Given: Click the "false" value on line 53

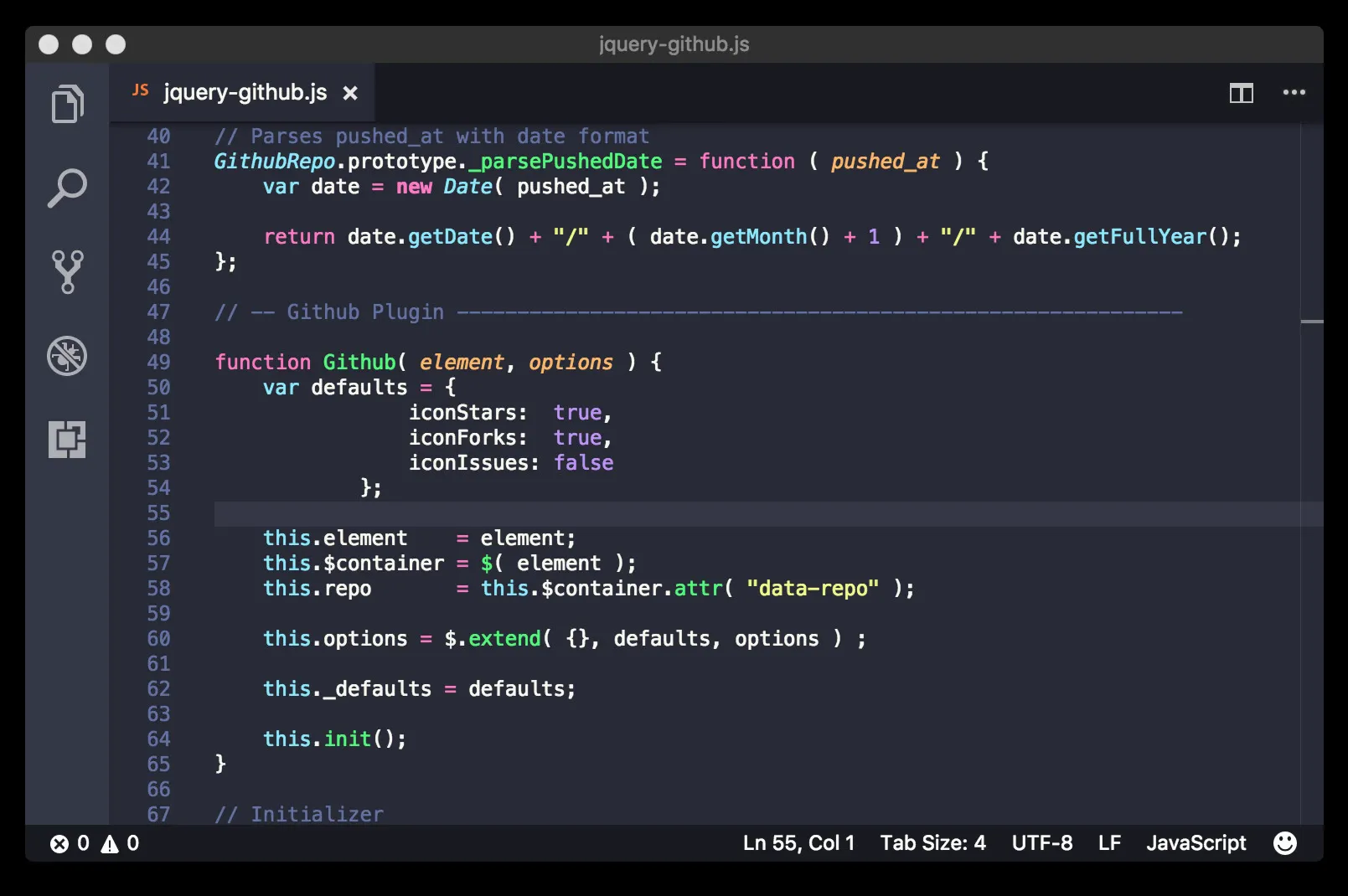Looking at the screenshot, I should [x=583, y=462].
